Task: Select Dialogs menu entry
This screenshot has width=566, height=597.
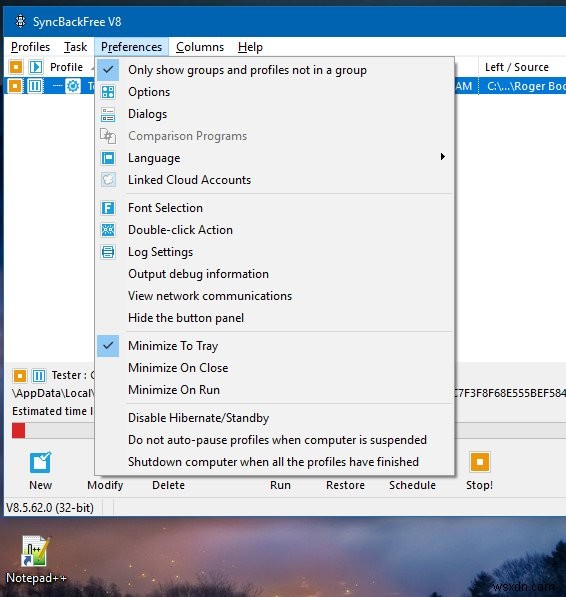Action: coord(275,114)
